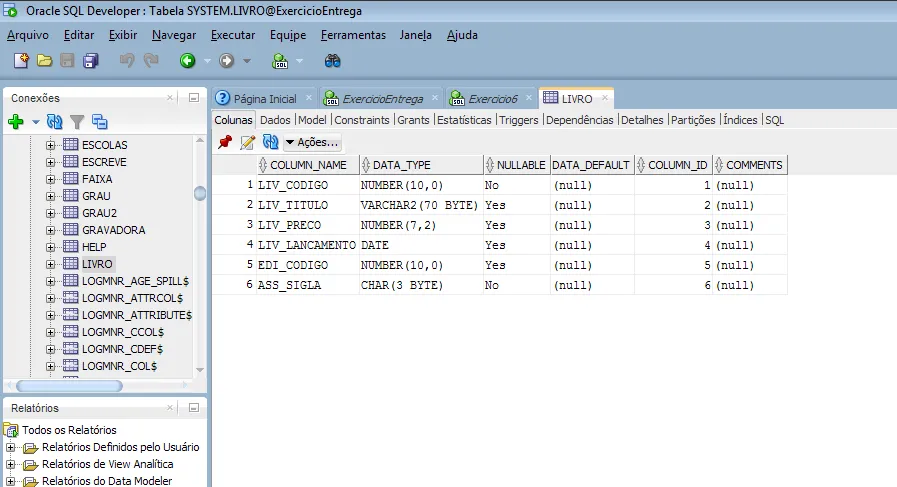The height and width of the screenshot is (487, 897).
Task: Click the Open folder toolbar icon
Action: [x=44, y=61]
